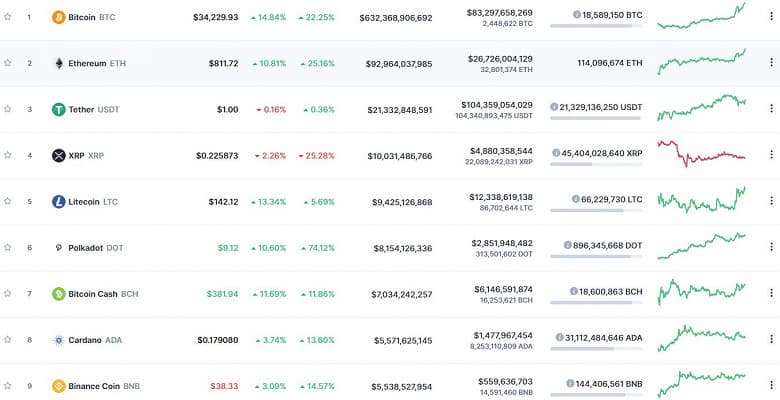Star Bitcoin to add to watchlist
The height and width of the screenshot is (400, 780).
8,17
